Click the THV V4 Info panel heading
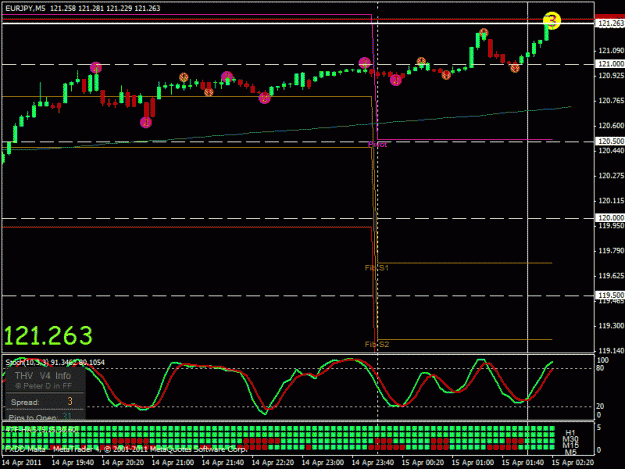 point(43,376)
